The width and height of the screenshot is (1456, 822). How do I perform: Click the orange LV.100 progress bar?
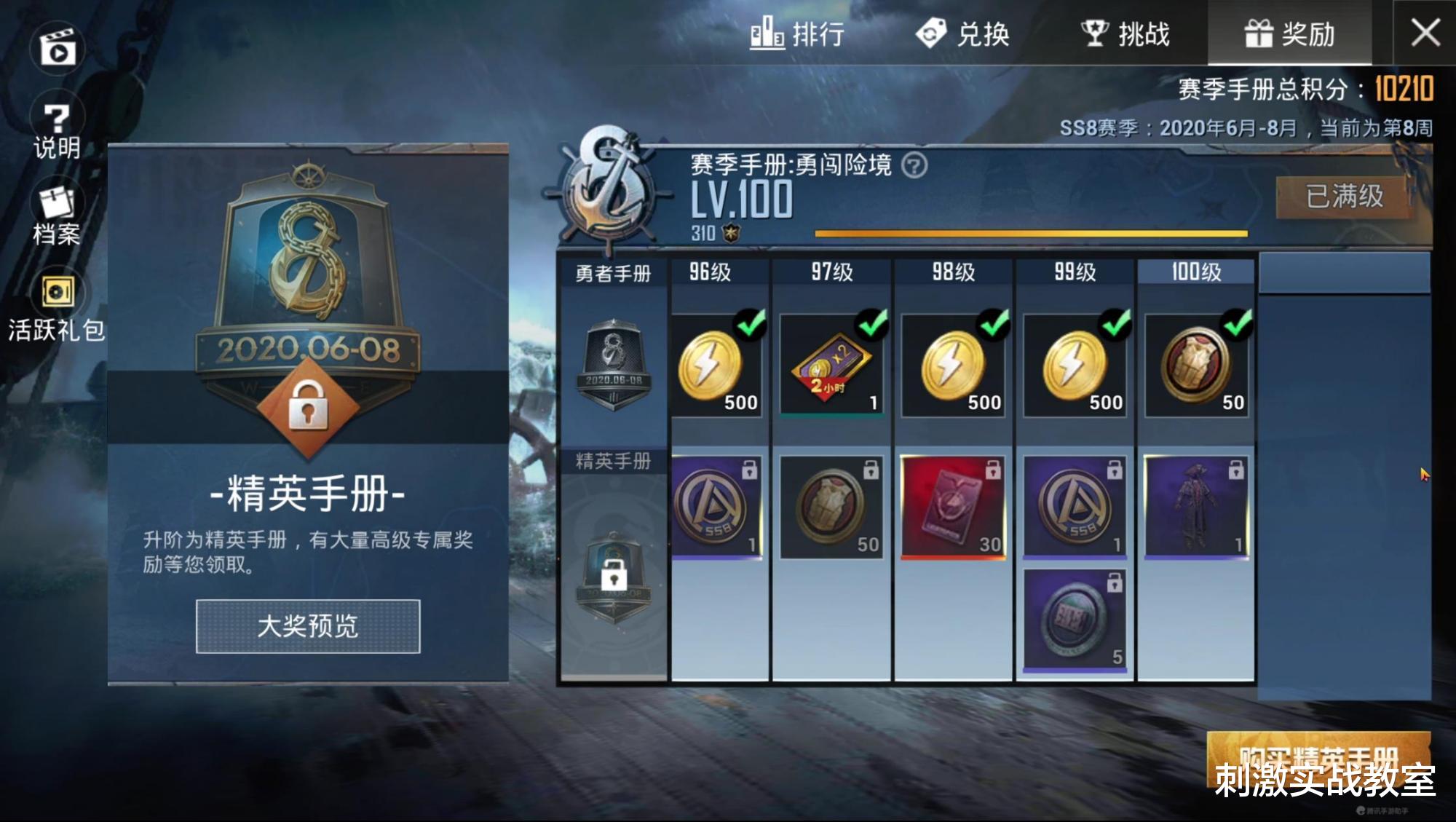(1031, 234)
